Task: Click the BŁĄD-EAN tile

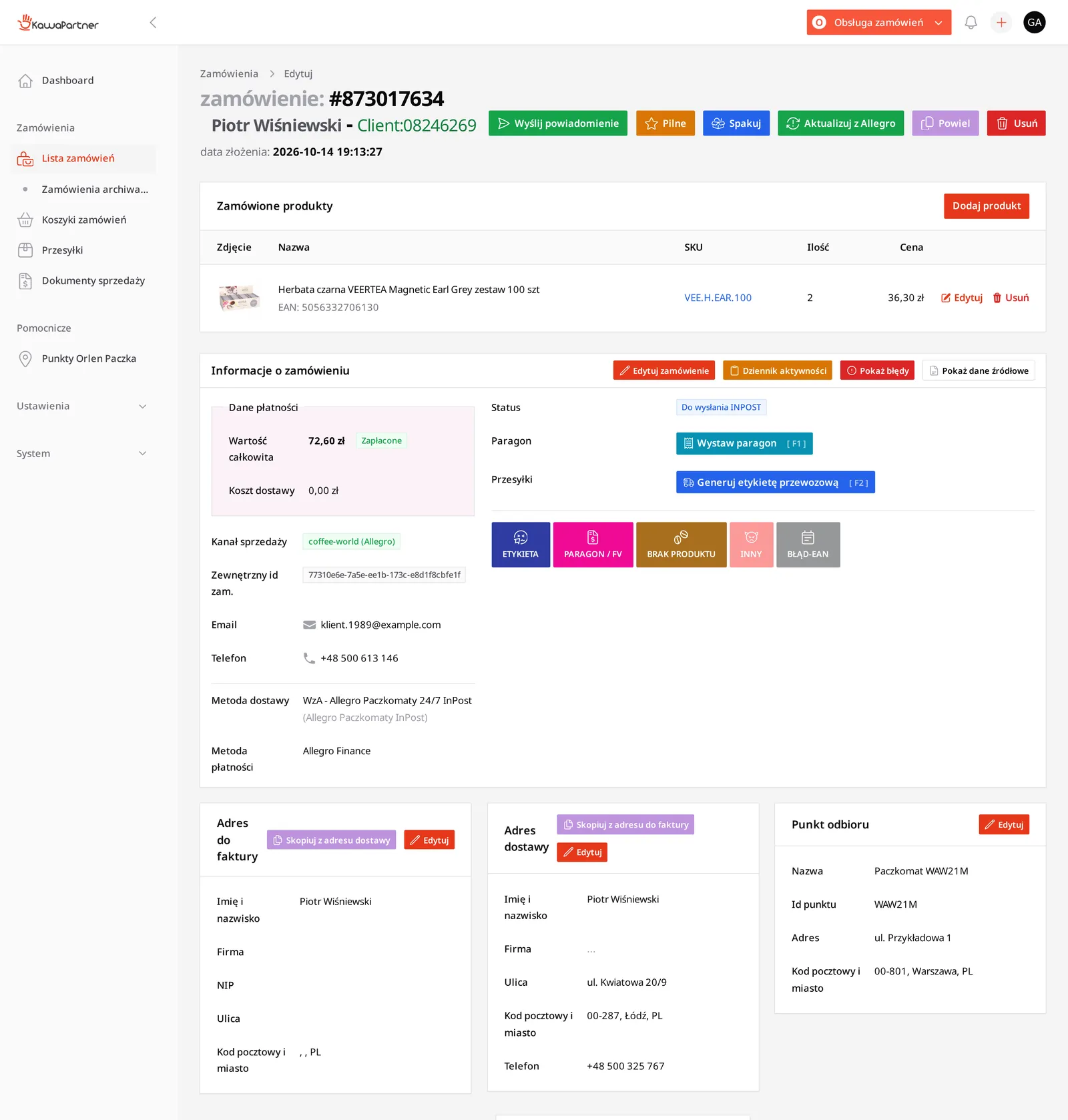Action: (808, 545)
